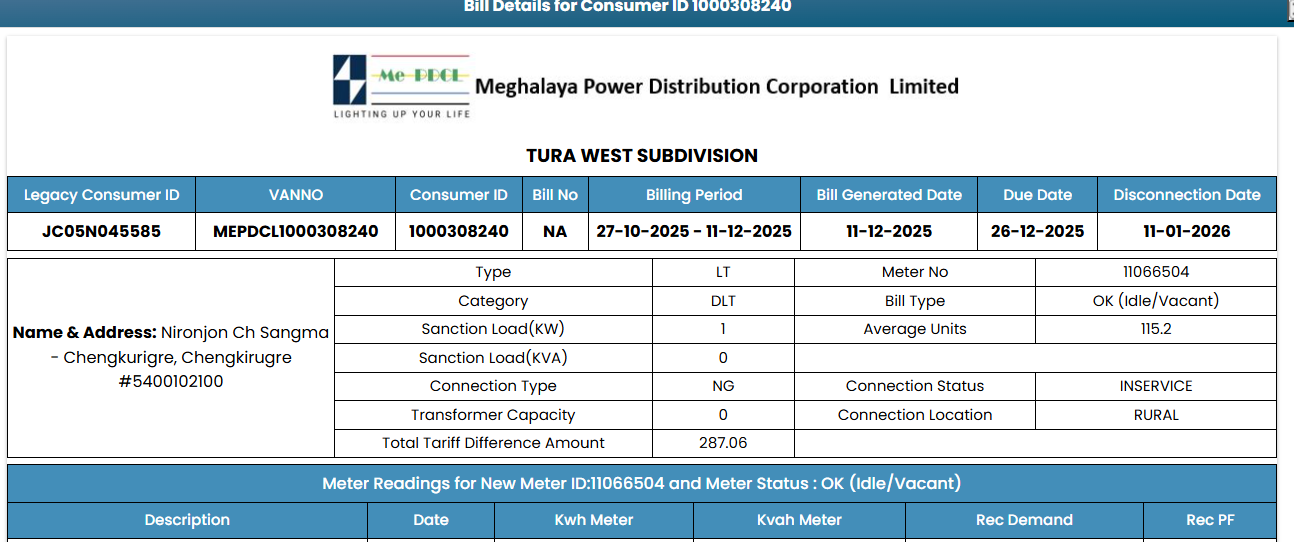Select Bill Type value 'OK (Idle/Vacant)'
This screenshot has height=542, width=1294.
click(x=1156, y=301)
